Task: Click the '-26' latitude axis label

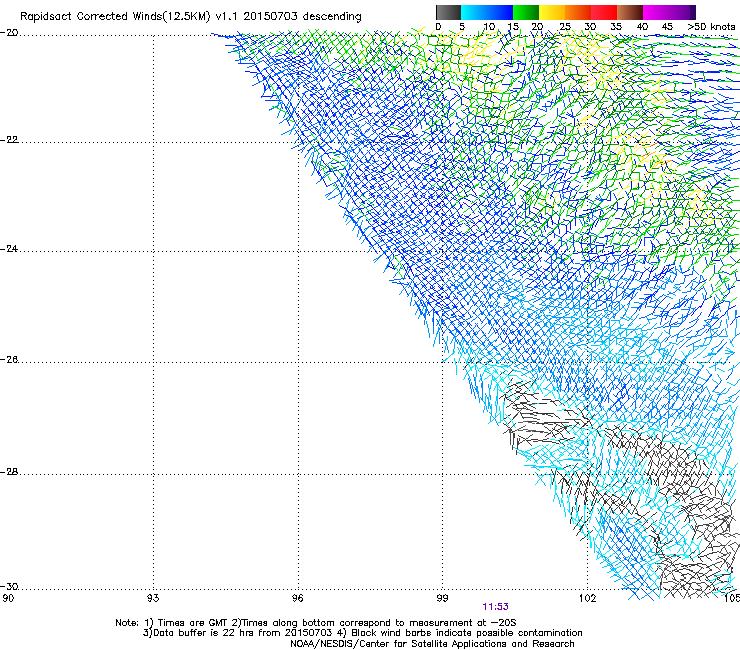Action: point(9,360)
